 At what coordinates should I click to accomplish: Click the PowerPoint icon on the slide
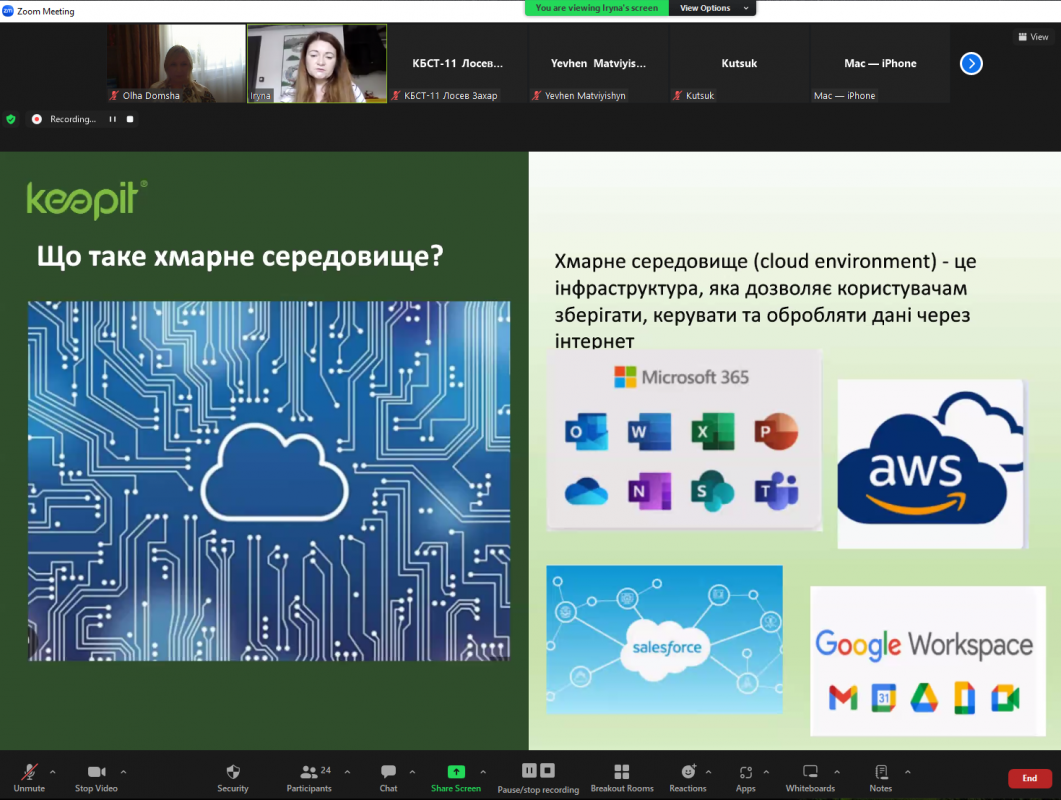(776, 431)
